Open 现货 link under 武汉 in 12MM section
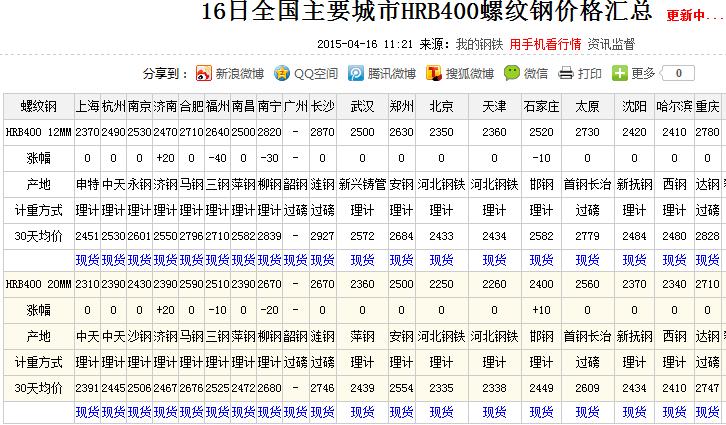The height and width of the screenshot is (425, 726). [362, 260]
